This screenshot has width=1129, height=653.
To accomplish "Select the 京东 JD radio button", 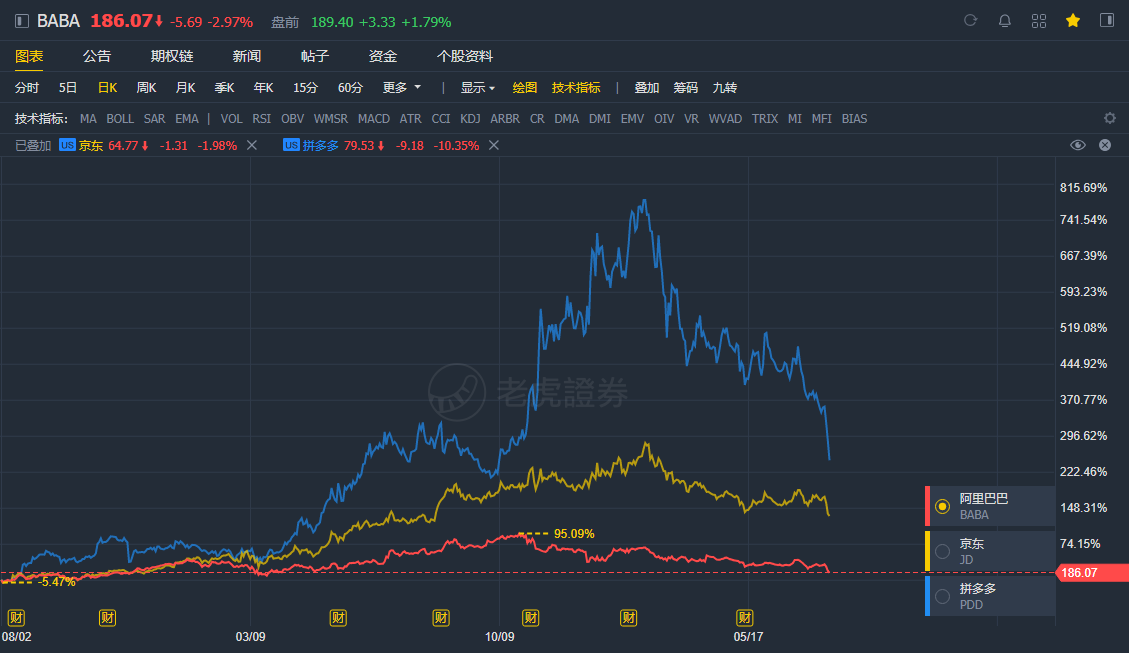I will click(942, 551).
